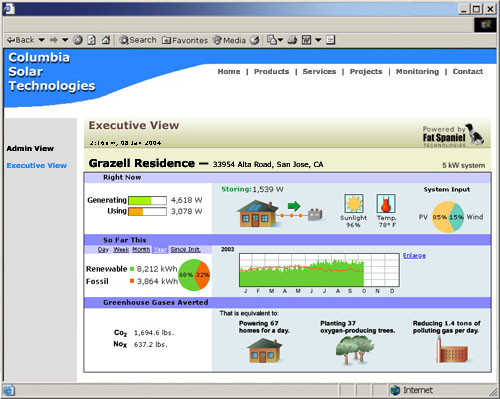This screenshot has height=399, width=500.
Task: Select the Since Inst. time range tab
Action: coord(185,250)
